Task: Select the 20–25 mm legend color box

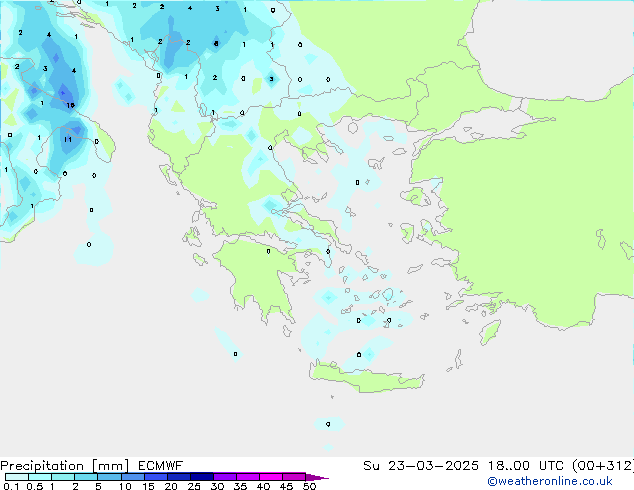Action: coord(179,477)
